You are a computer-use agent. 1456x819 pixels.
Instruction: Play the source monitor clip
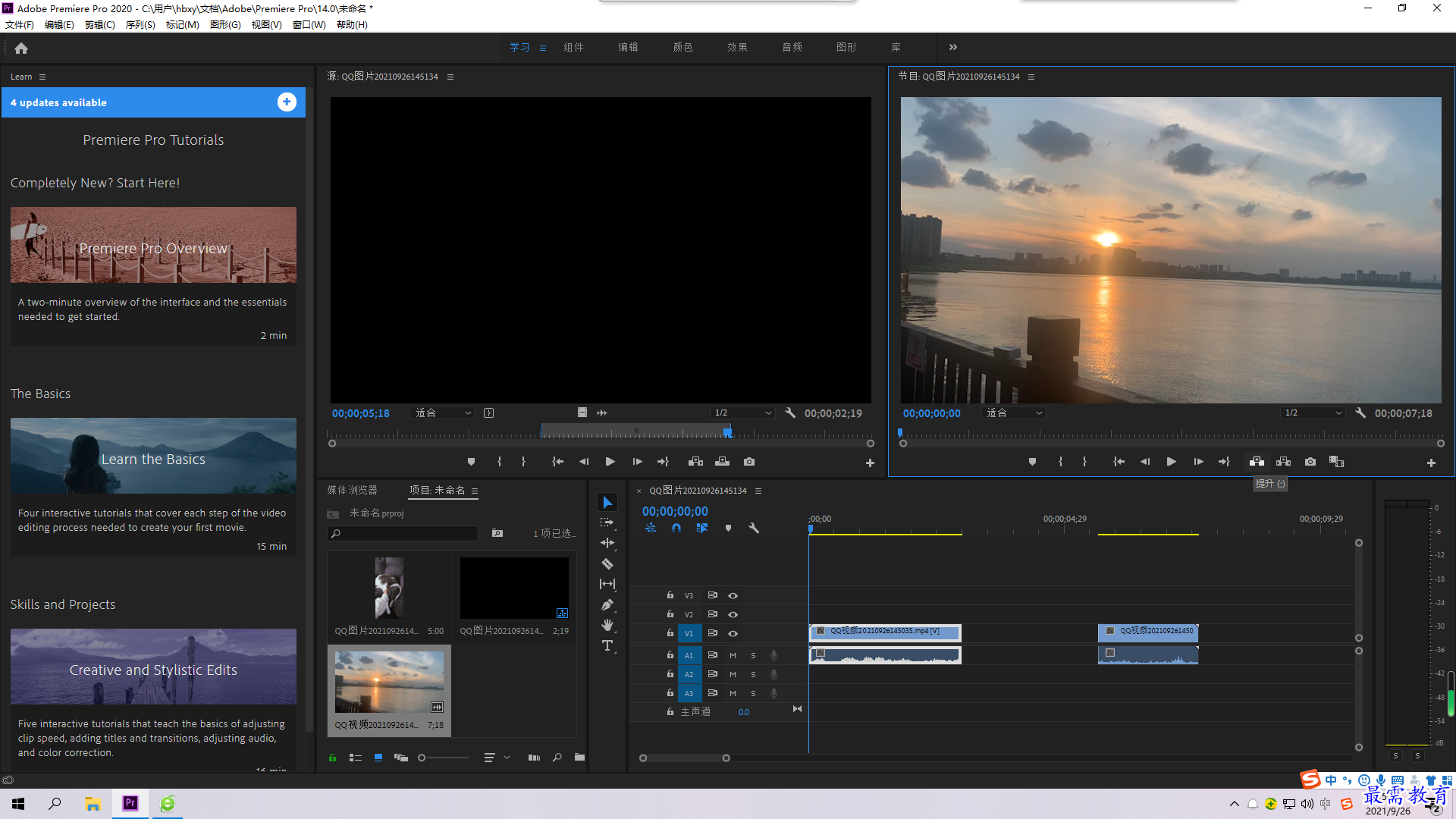pos(610,462)
